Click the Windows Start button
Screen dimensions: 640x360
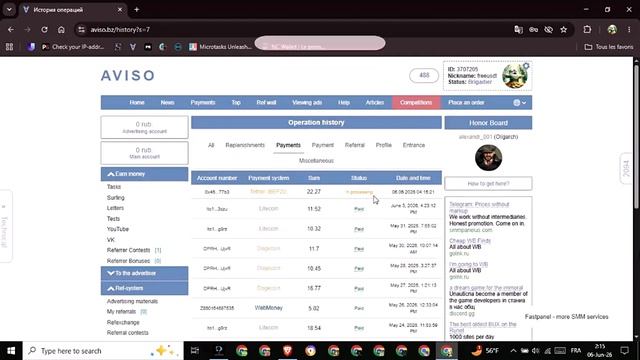click(11, 351)
